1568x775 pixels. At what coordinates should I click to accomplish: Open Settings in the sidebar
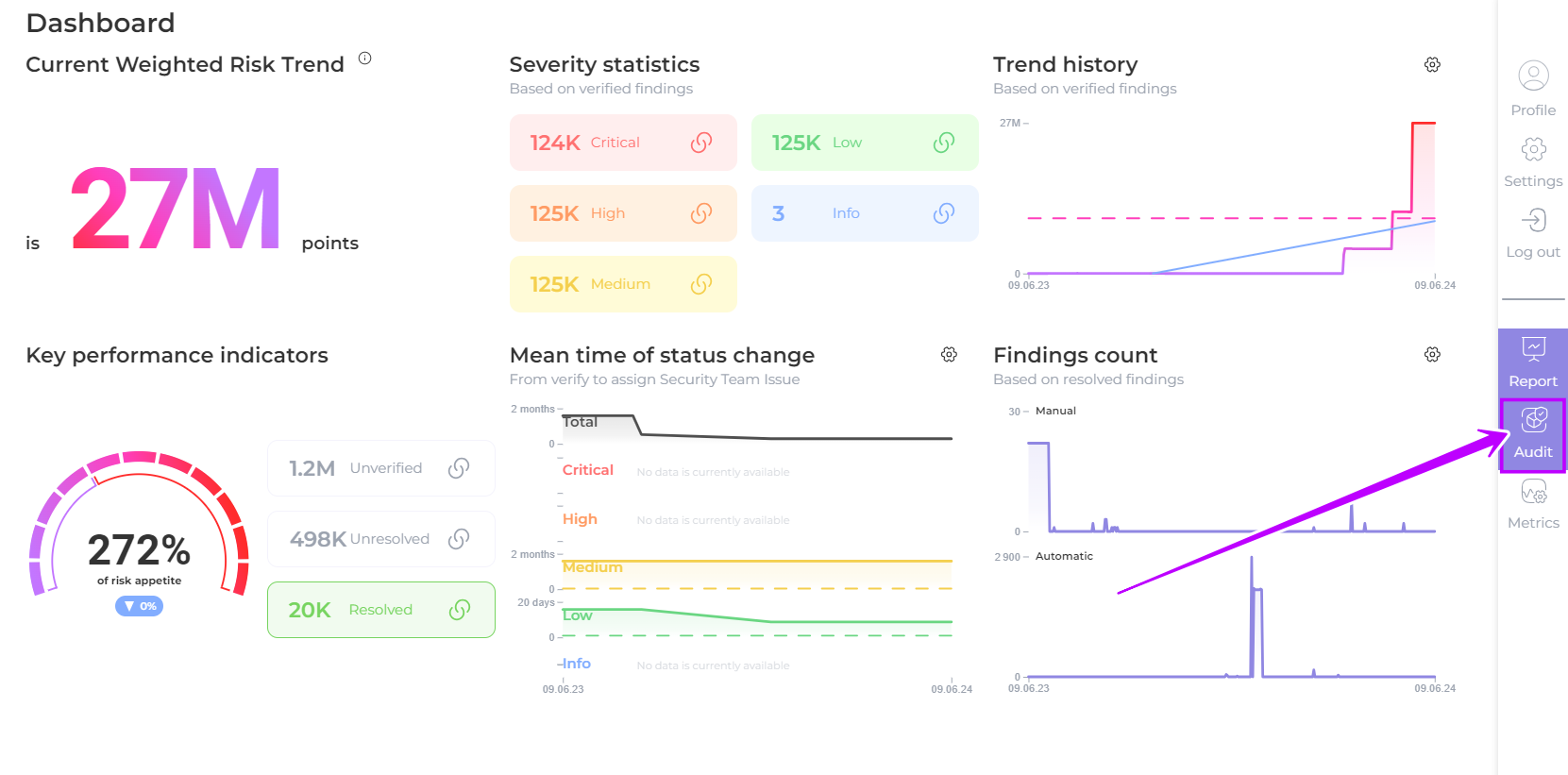point(1533,150)
